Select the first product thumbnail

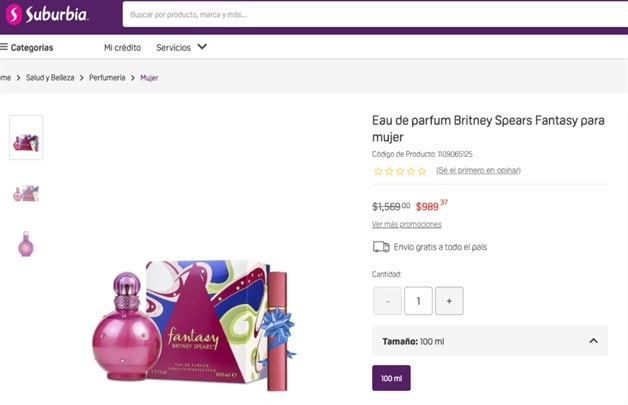pos(26,138)
